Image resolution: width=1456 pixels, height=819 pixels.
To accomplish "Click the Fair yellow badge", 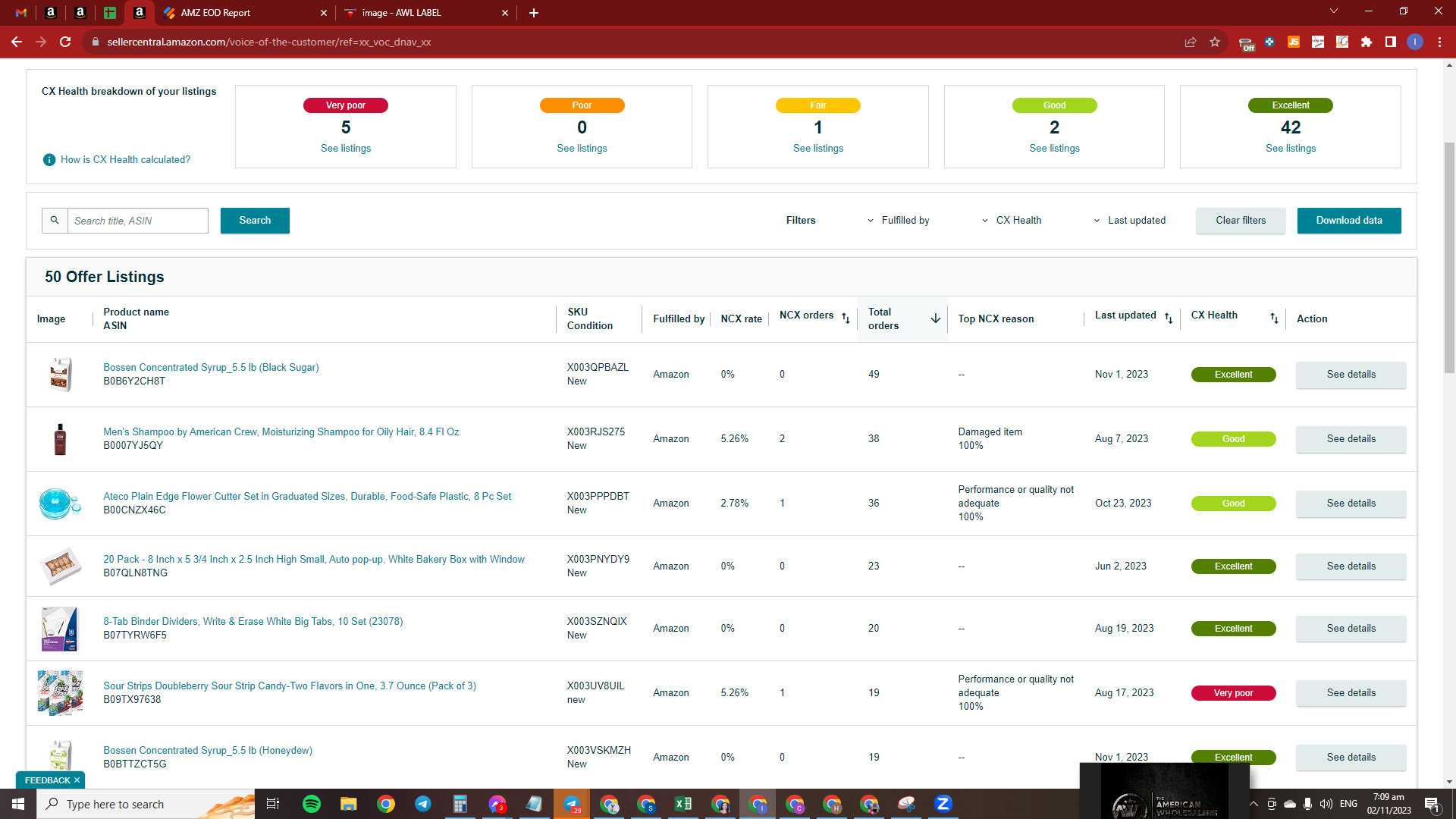I will click(x=818, y=105).
